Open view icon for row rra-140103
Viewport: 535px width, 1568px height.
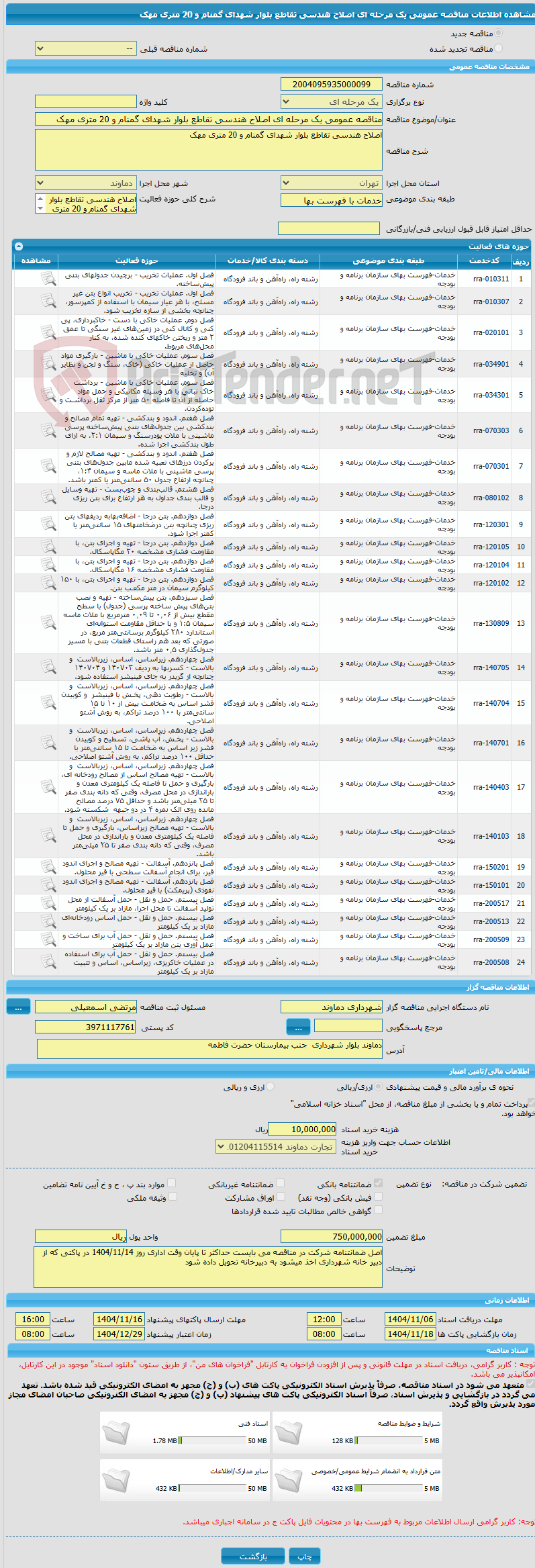coord(48,836)
